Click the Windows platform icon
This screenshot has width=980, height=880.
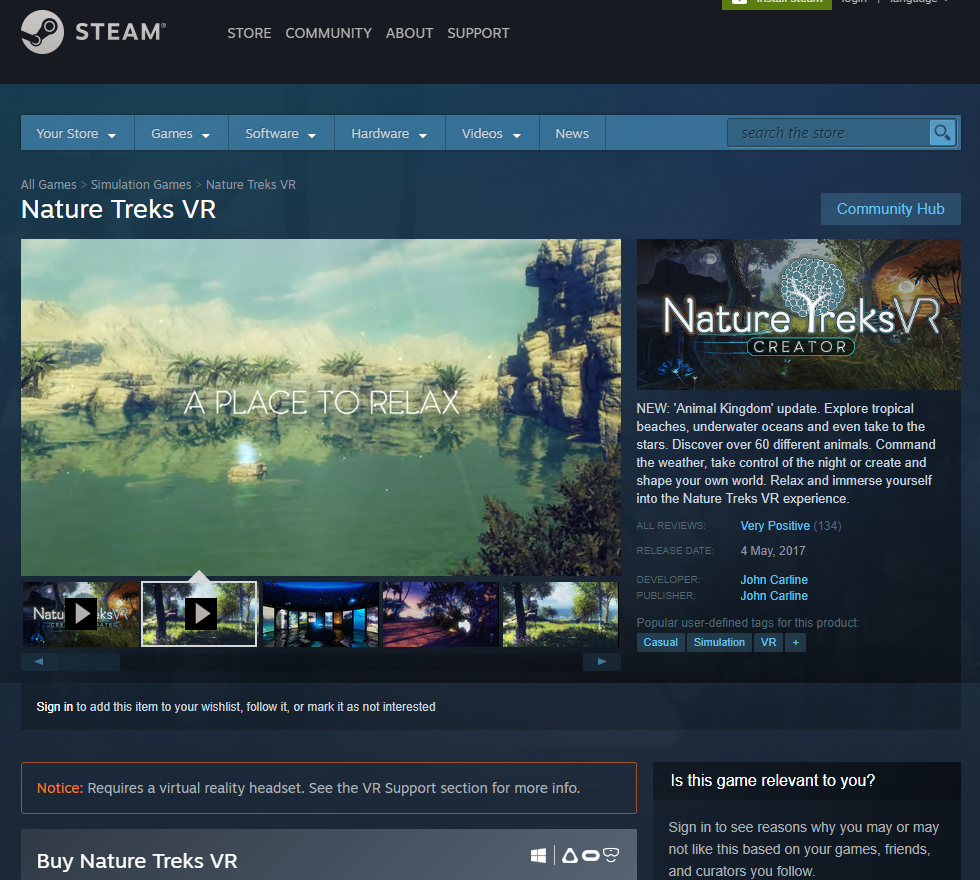[x=538, y=856]
